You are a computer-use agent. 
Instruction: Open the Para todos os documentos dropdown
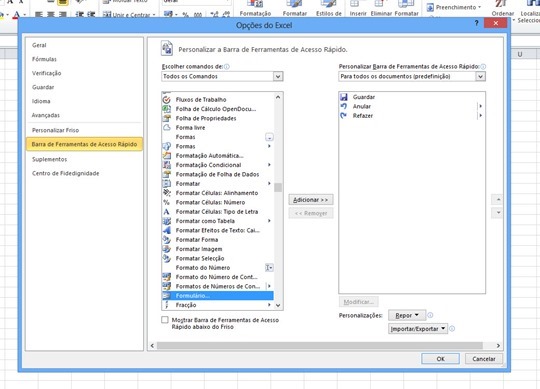point(480,76)
